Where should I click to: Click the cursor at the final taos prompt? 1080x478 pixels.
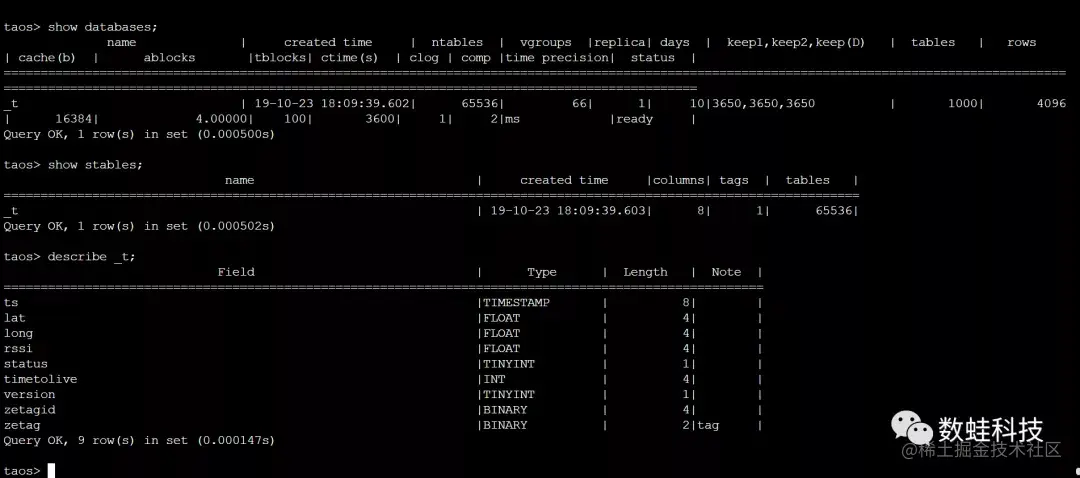(x=51, y=470)
